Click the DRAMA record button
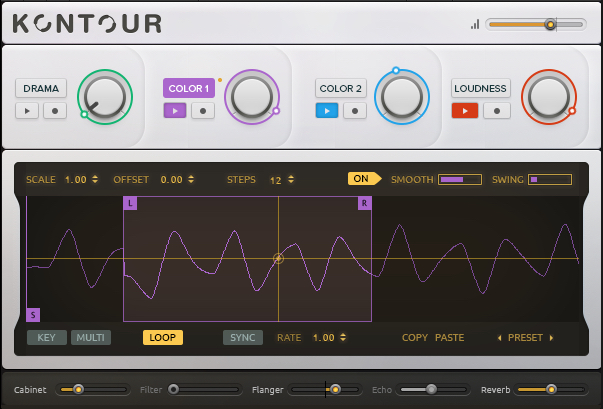Screen dimensions: 603x409 (x=55, y=111)
